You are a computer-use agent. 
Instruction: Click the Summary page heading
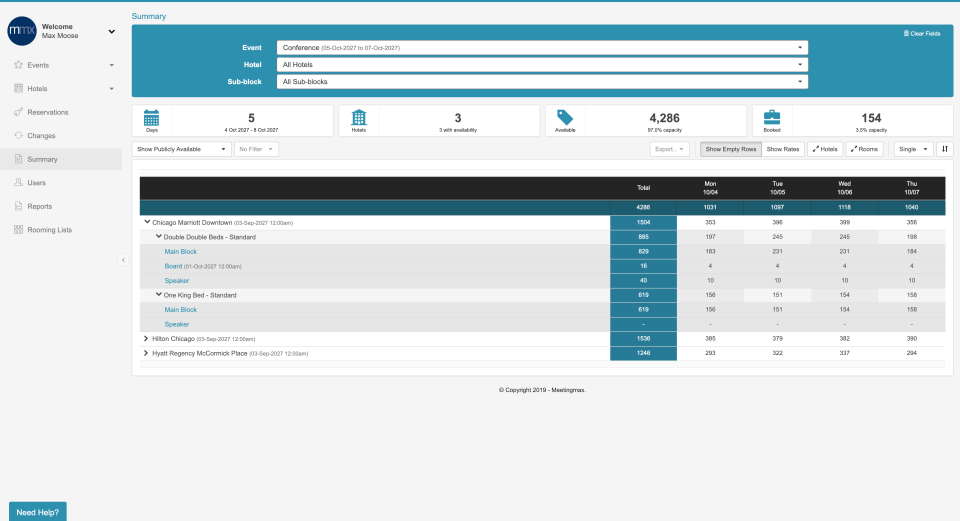[x=149, y=17]
